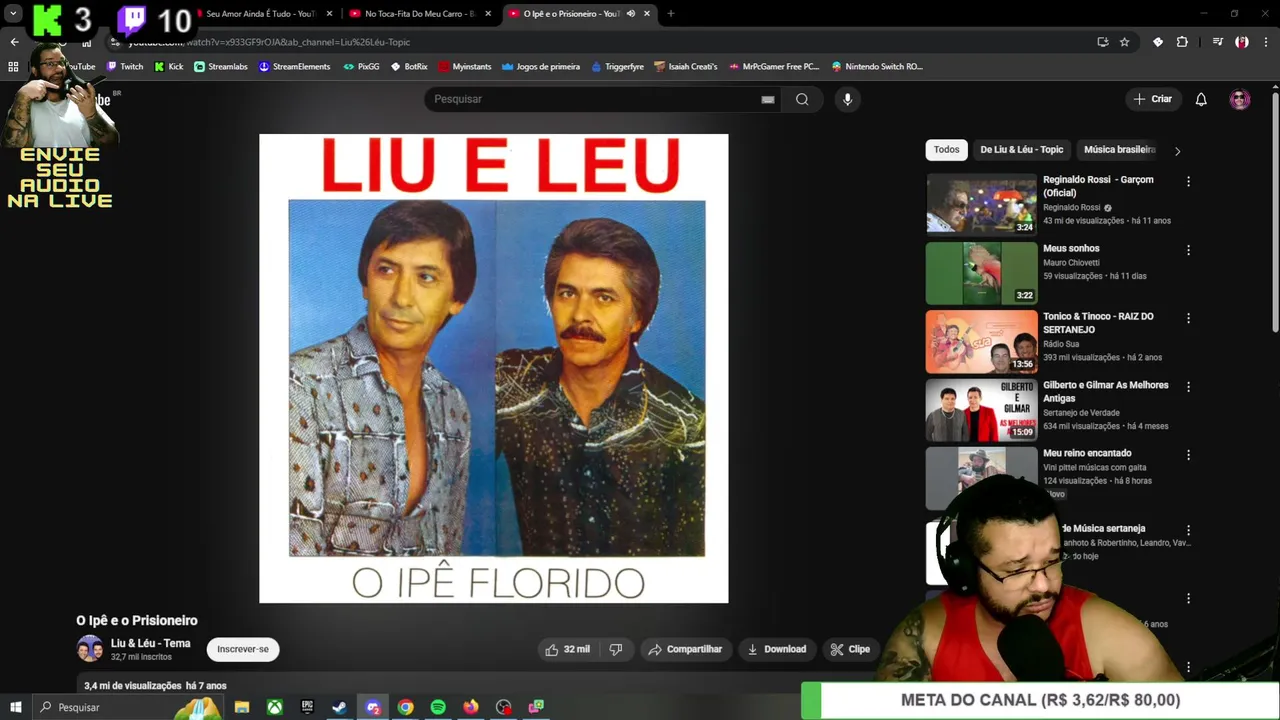Click the Download button

777,649
